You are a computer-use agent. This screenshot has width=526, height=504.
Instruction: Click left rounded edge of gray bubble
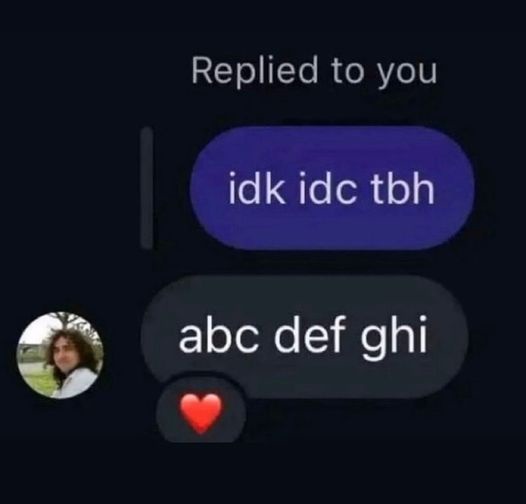click(x=151, y=337)
